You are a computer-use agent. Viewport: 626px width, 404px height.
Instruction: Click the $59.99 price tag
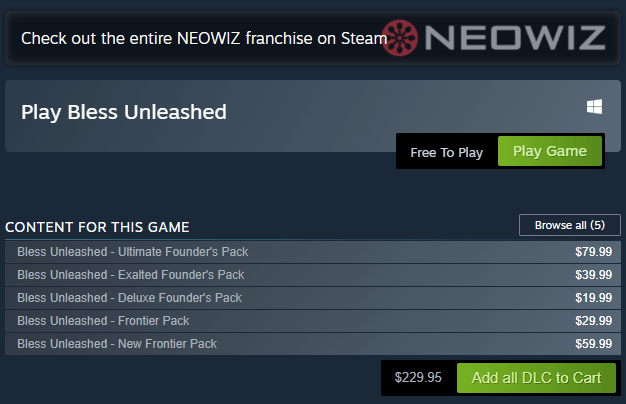pos(593,344)
